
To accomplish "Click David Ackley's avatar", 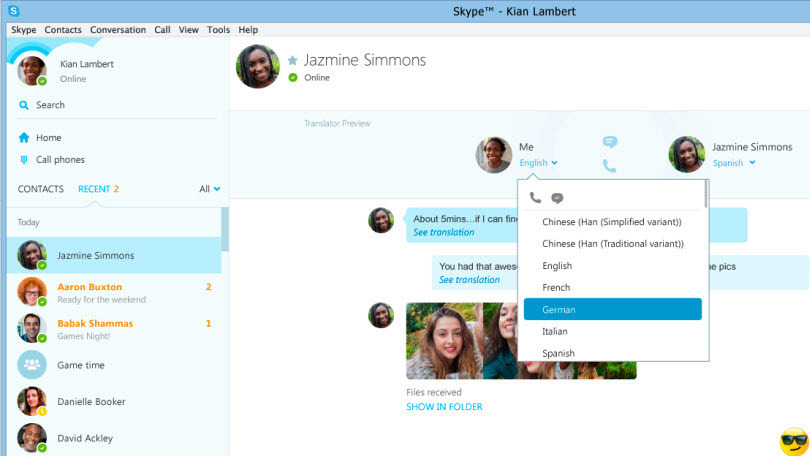I will 32,438.
